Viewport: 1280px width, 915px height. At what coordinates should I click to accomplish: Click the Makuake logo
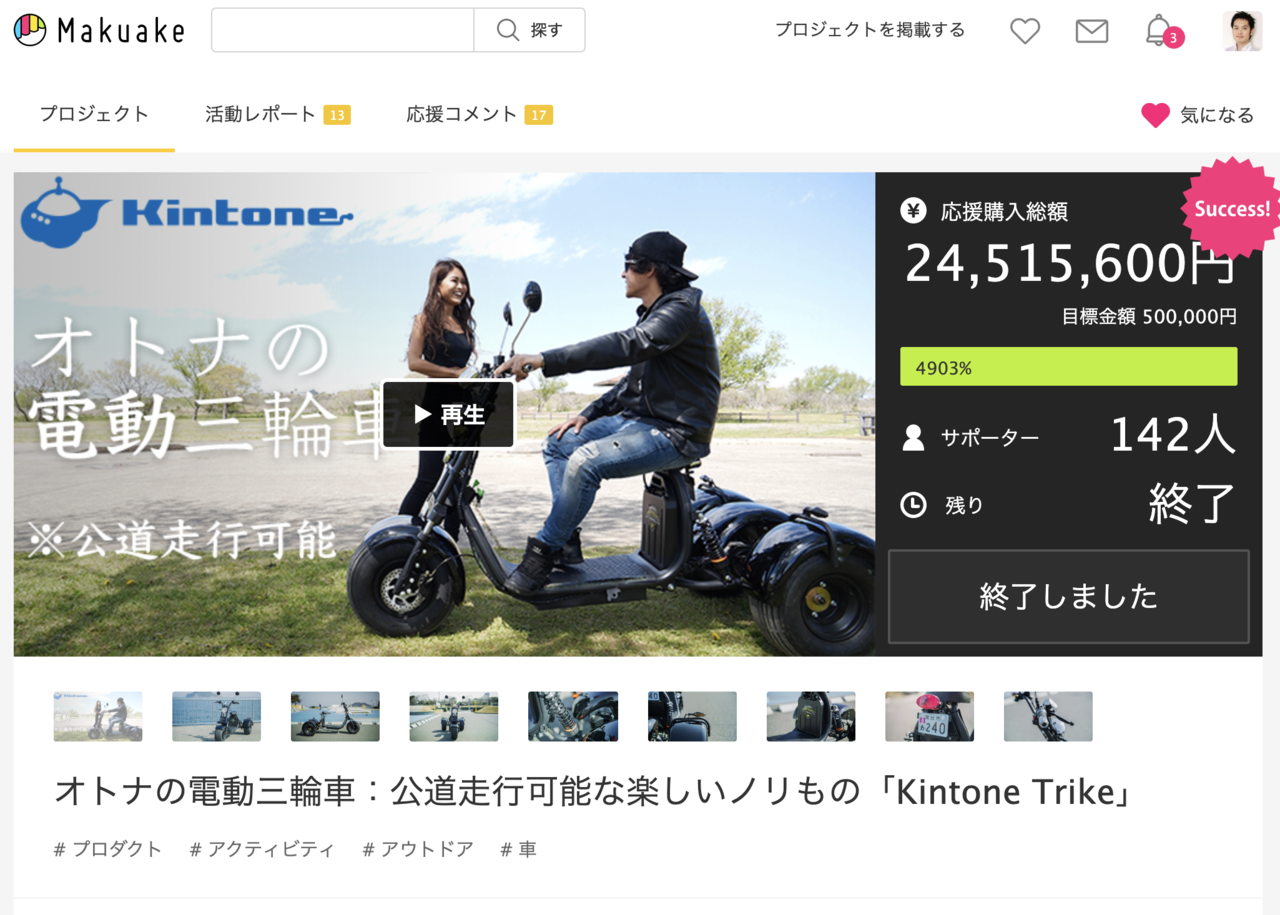(99, 30)
